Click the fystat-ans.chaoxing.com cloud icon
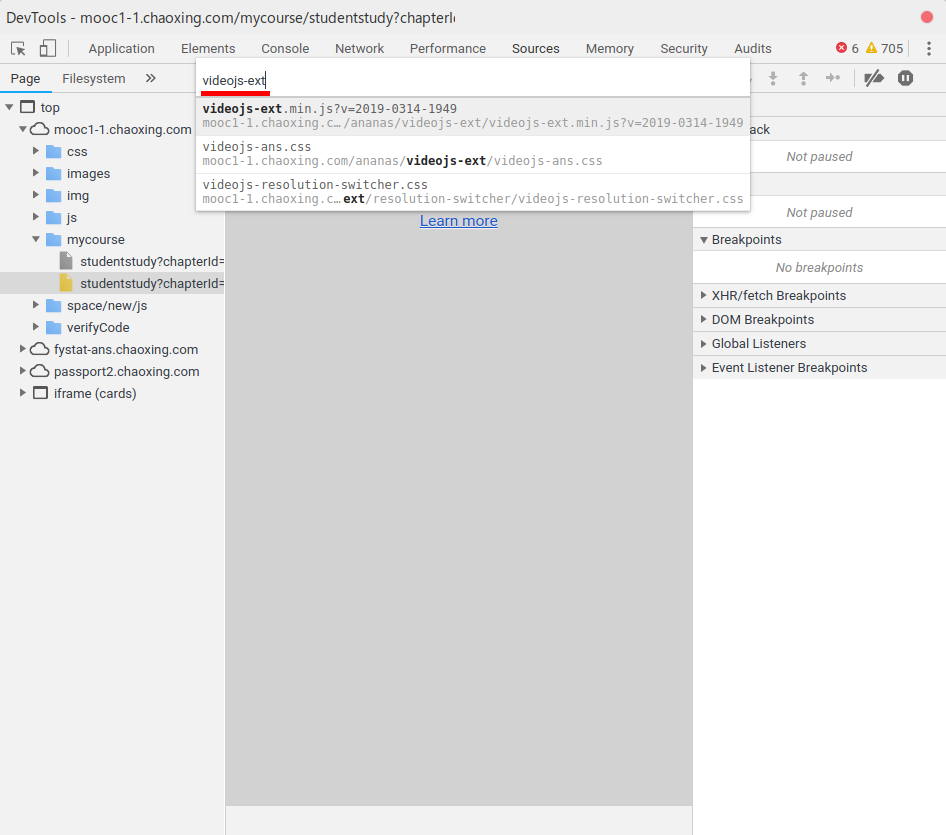946x835 pixels. [x=40, y=349]
